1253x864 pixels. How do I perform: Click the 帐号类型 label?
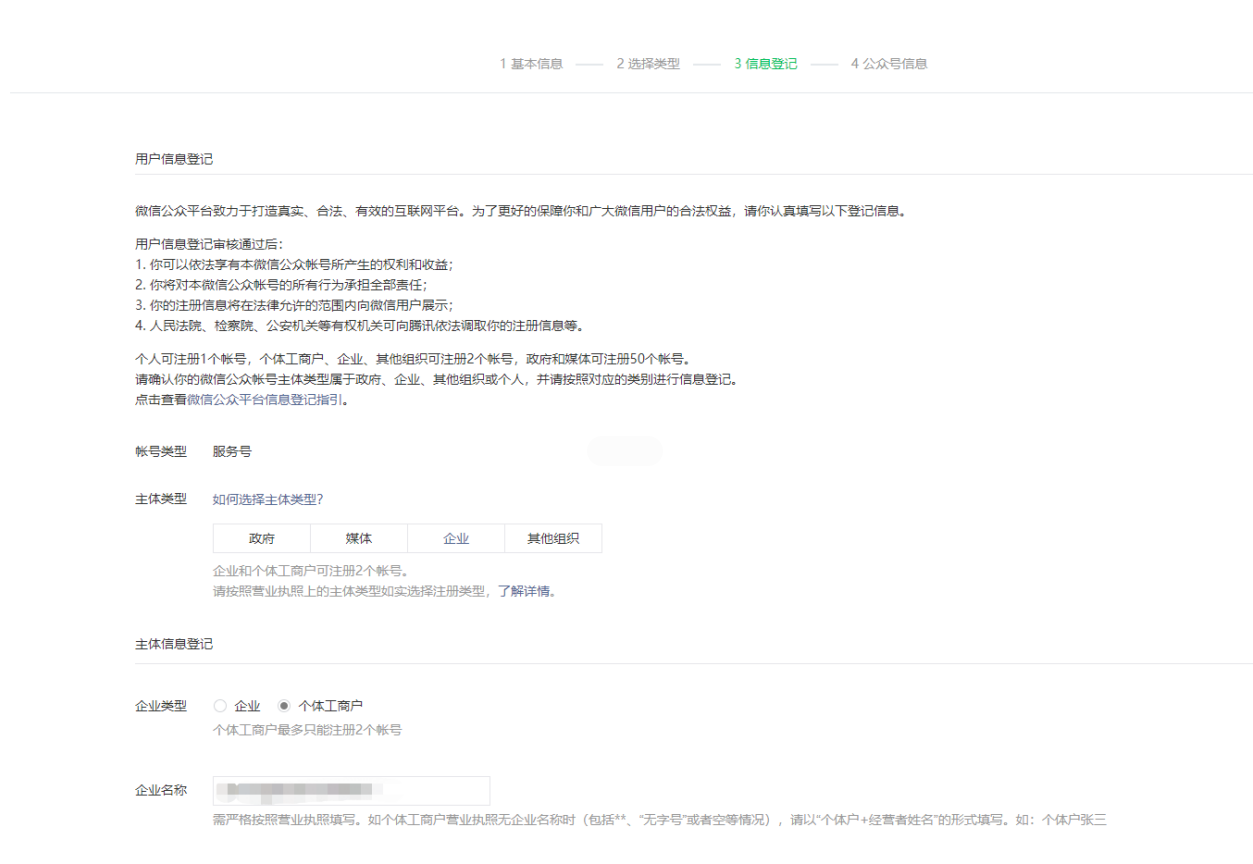pos(161,451)
